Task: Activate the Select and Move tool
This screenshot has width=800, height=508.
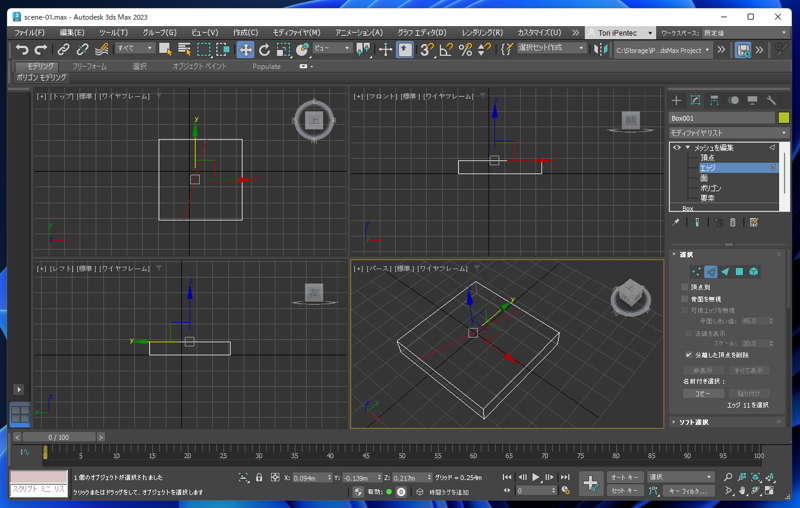Action: click(245, 49)
